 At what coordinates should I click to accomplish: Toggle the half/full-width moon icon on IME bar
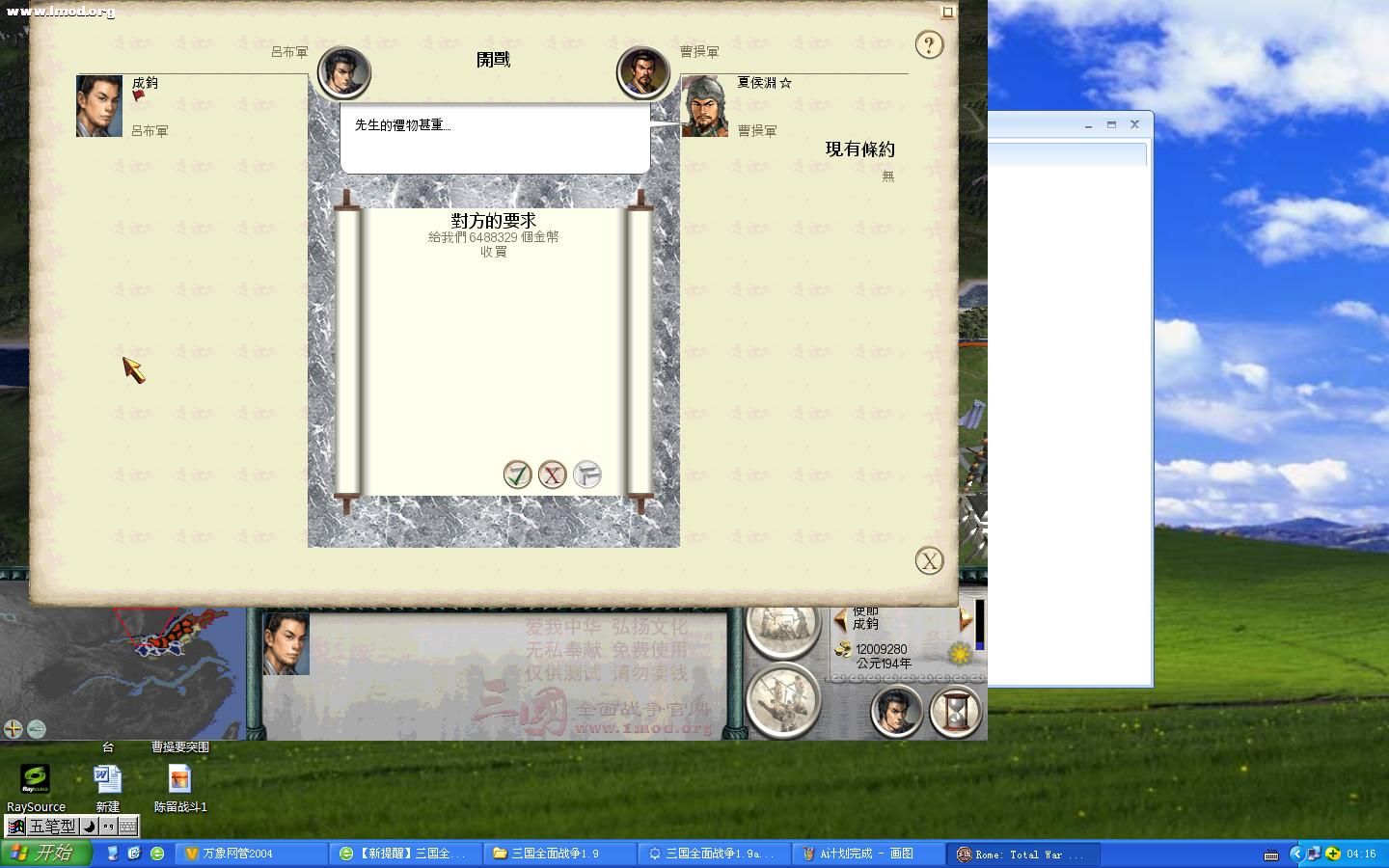pyautogui.click(x=89, y=827)
